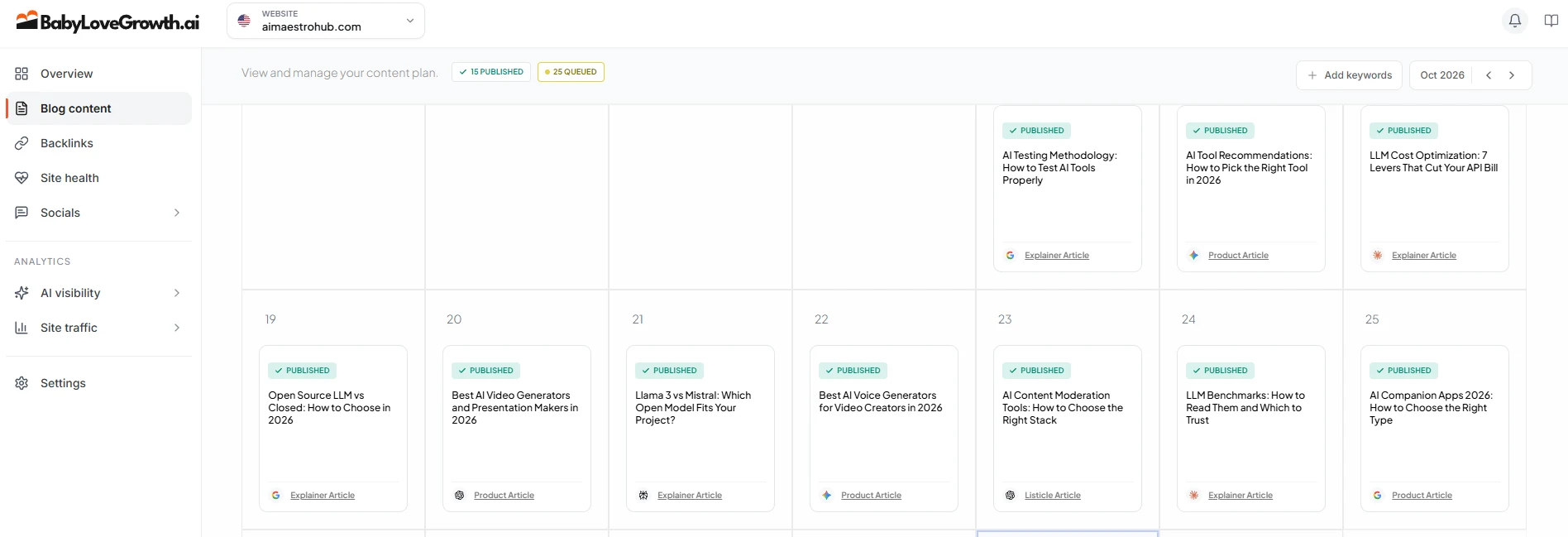
Task: Open the website selector dropdown
Action: (x=326, y=21)
